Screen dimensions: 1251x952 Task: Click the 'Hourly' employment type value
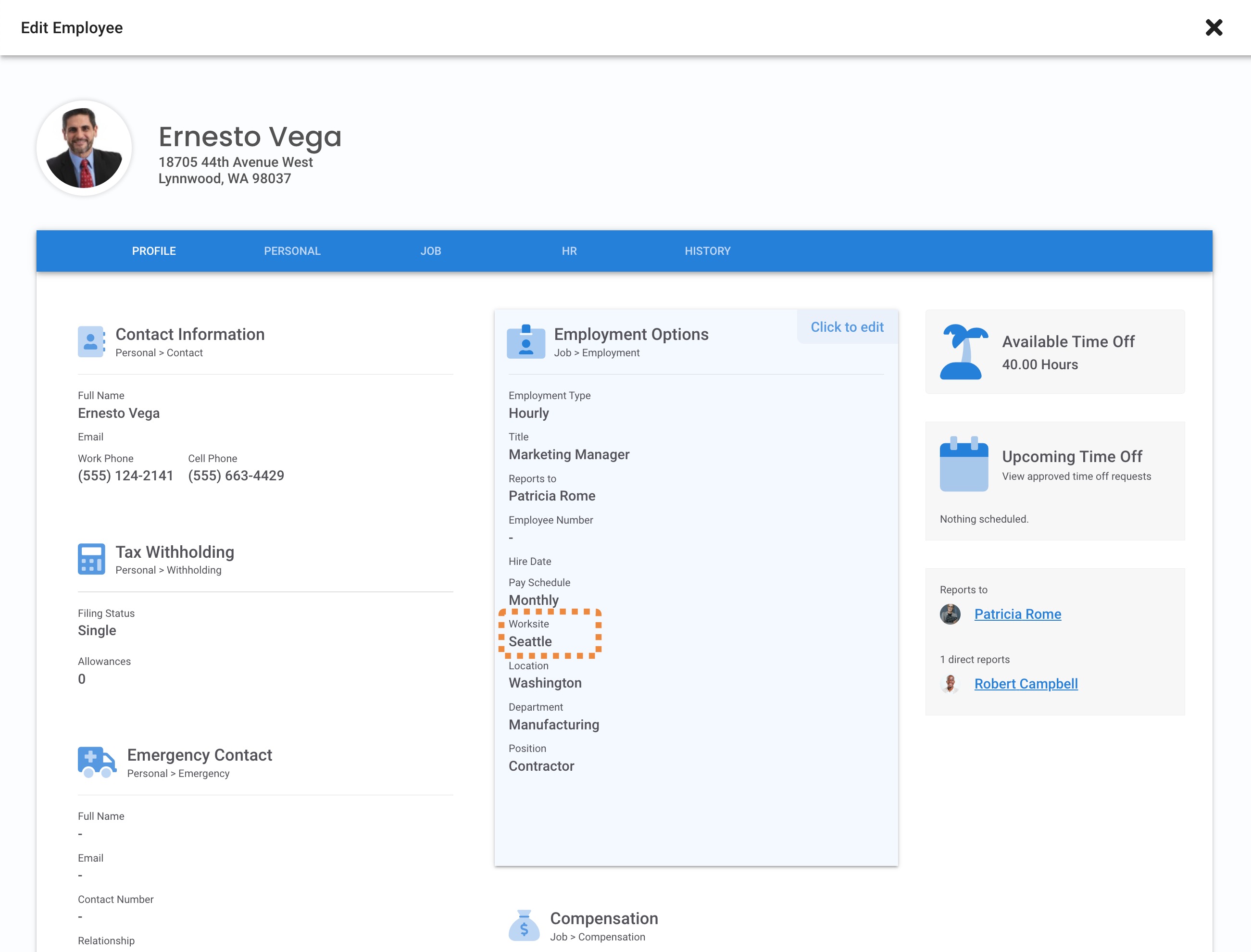pyautogui.click(x=528, y=413)
